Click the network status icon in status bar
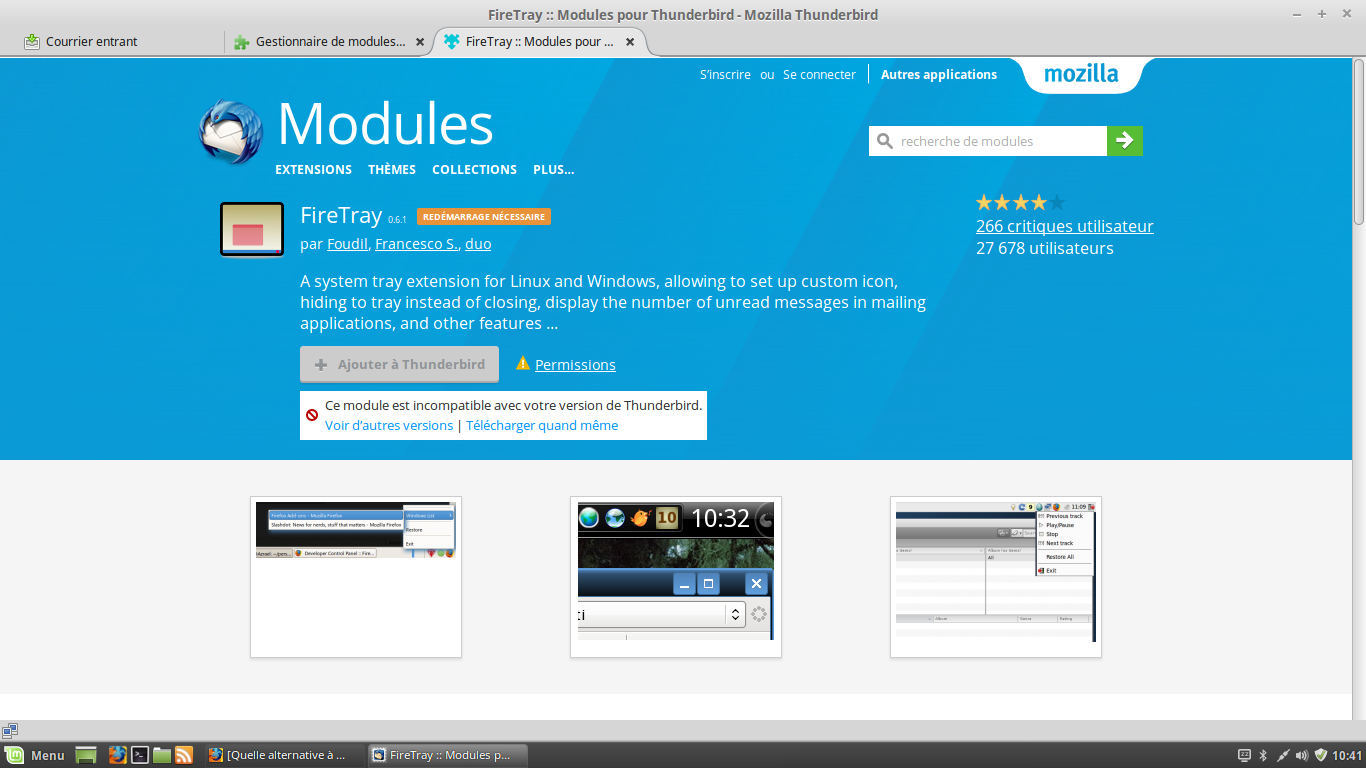 [x=10, y=731]
